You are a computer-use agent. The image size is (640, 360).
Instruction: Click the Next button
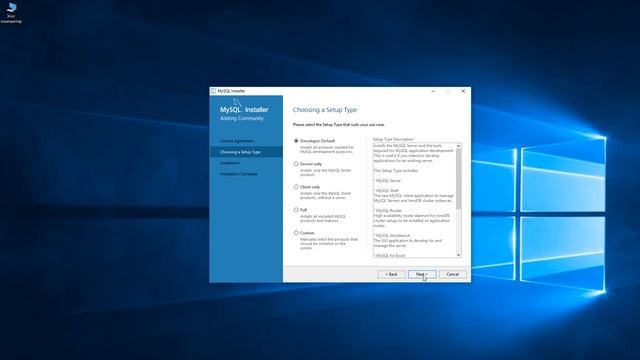(422, 274)
